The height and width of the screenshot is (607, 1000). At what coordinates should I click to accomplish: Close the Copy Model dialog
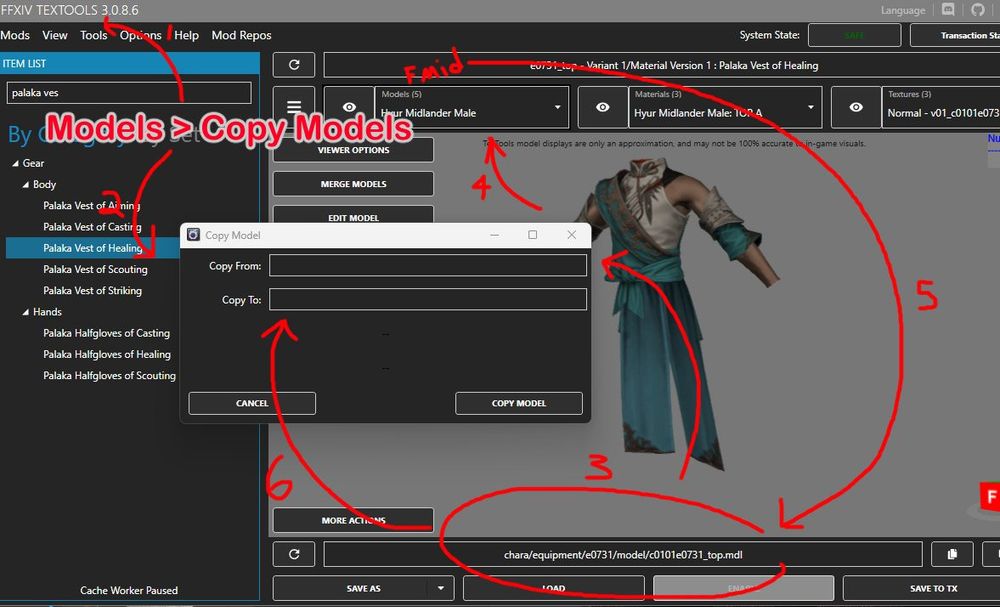[x=571, y=235]
